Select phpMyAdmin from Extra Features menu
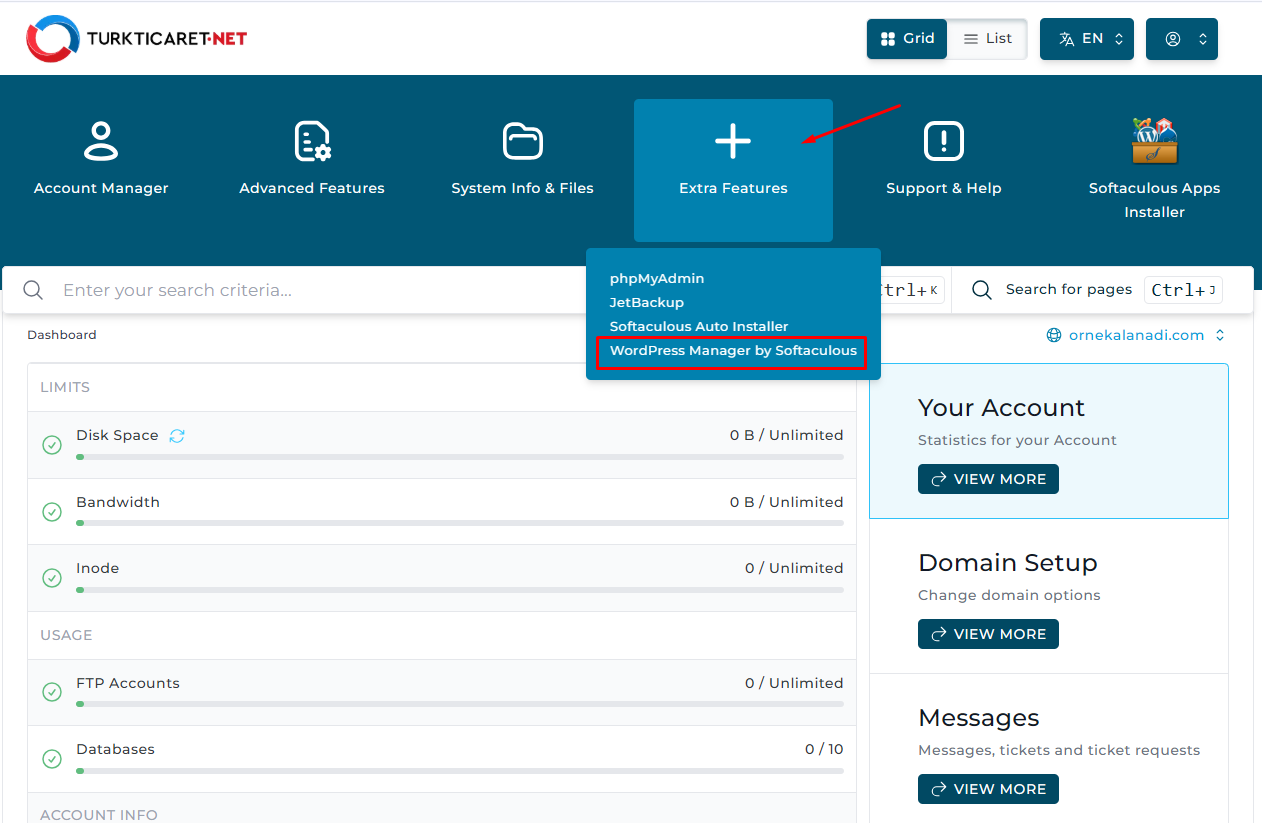The image size is (1262, 823). (657, 278)
